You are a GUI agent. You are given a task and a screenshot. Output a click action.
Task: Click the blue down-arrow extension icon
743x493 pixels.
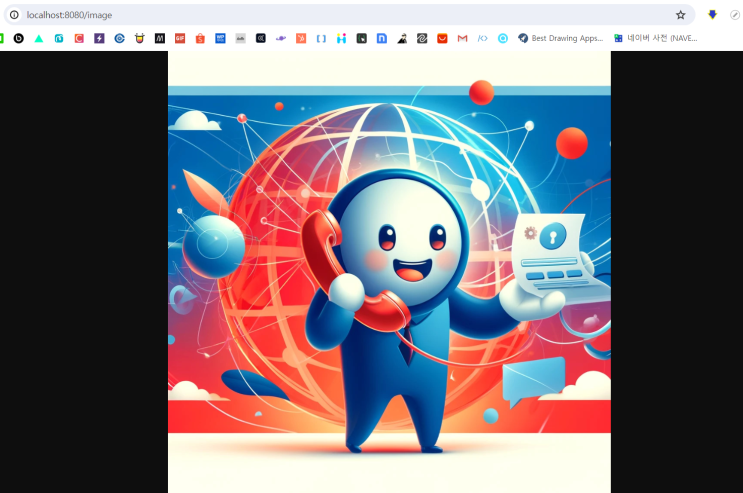(x=712, y=15)
